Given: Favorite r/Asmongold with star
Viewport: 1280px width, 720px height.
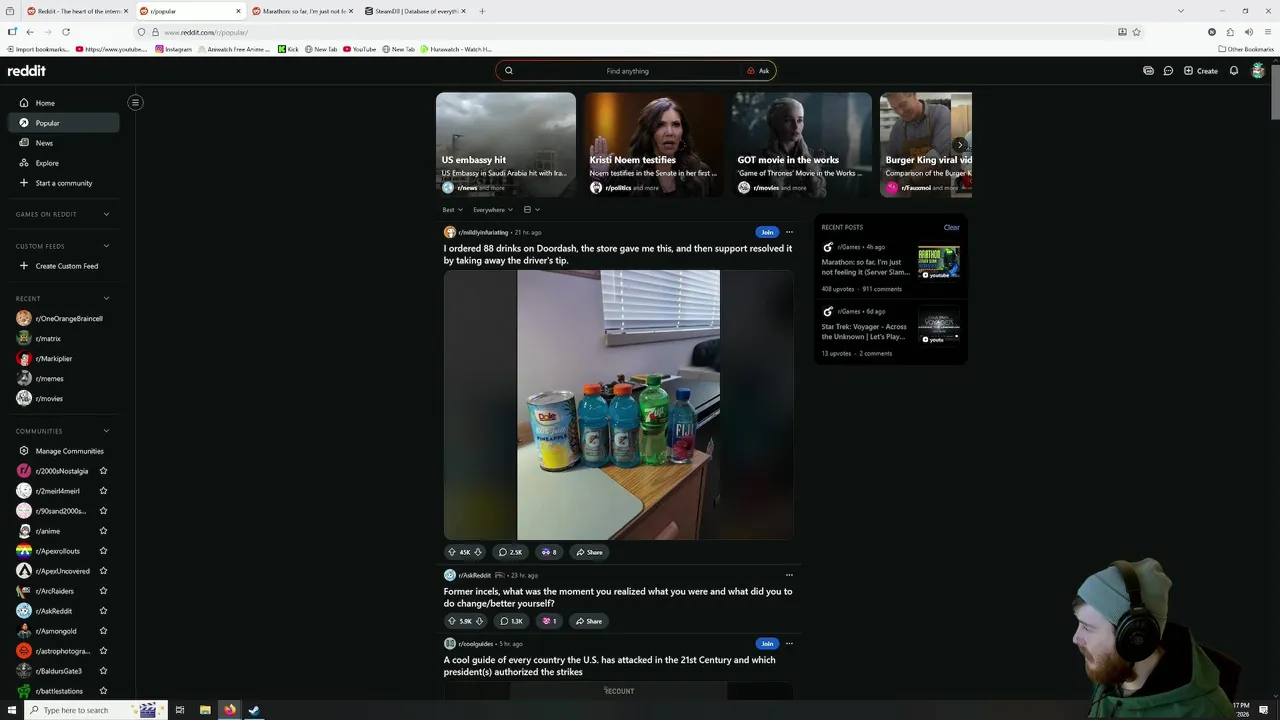Looking at the screenshot, I should click(x=103, y=631).
